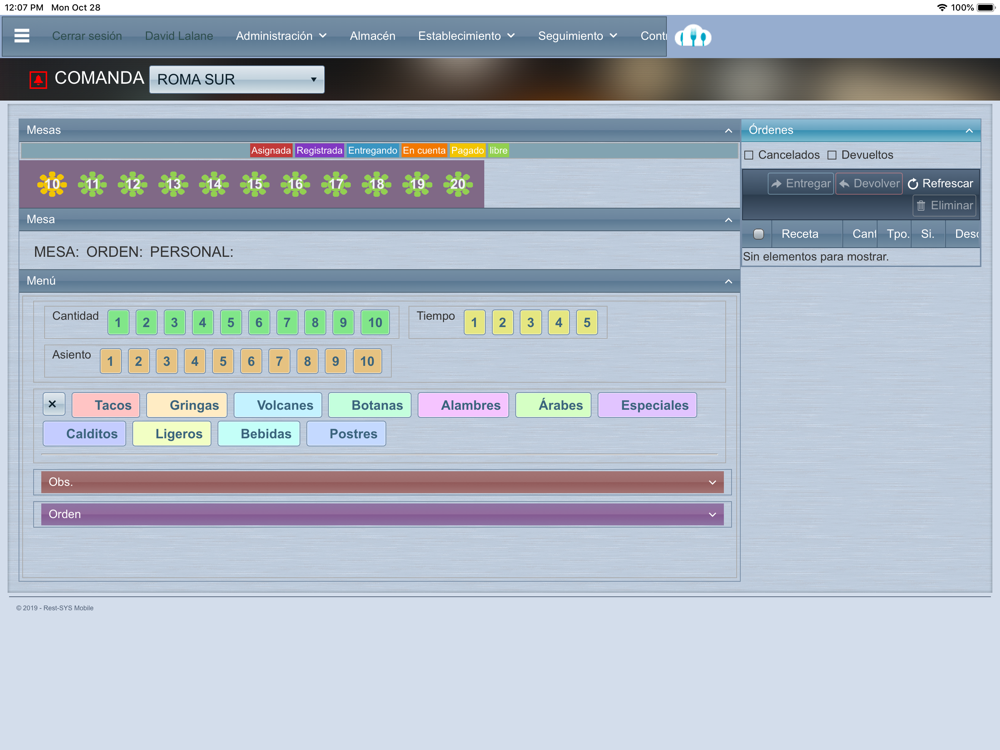Select table 19 flower icon
1000x750 pixels.
click(x=417, y=184)
